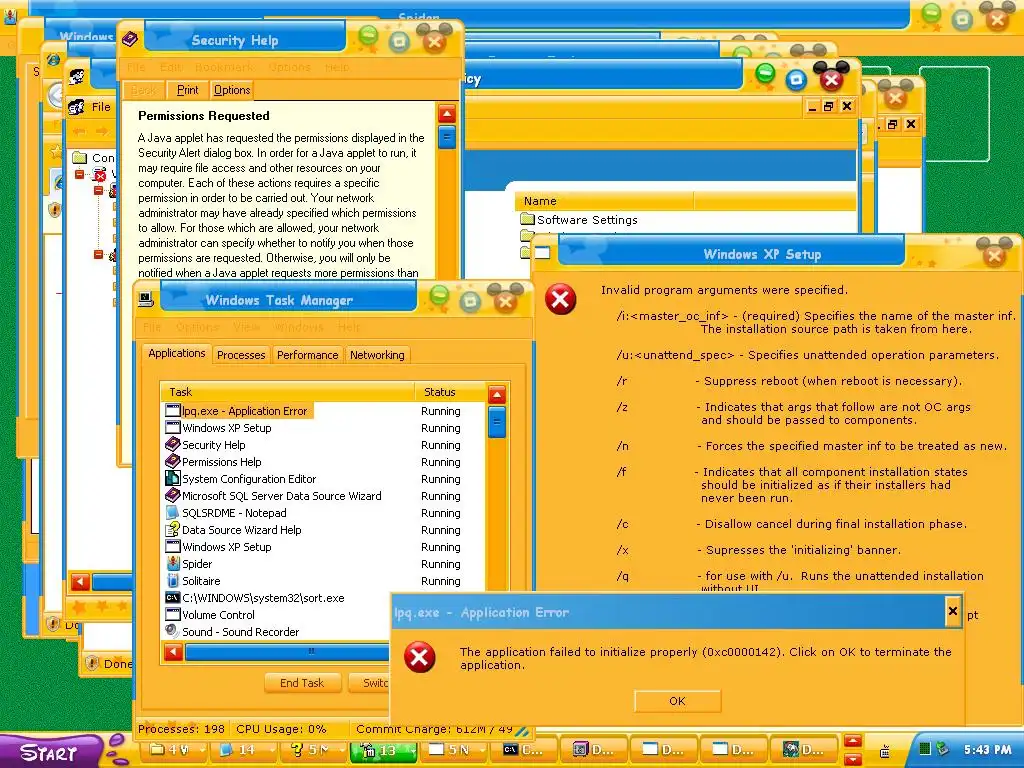The width and height of the screenshot is (1024, 768).
Task: Open the File menu in the window behind Security Help
Action: point(101,106)
